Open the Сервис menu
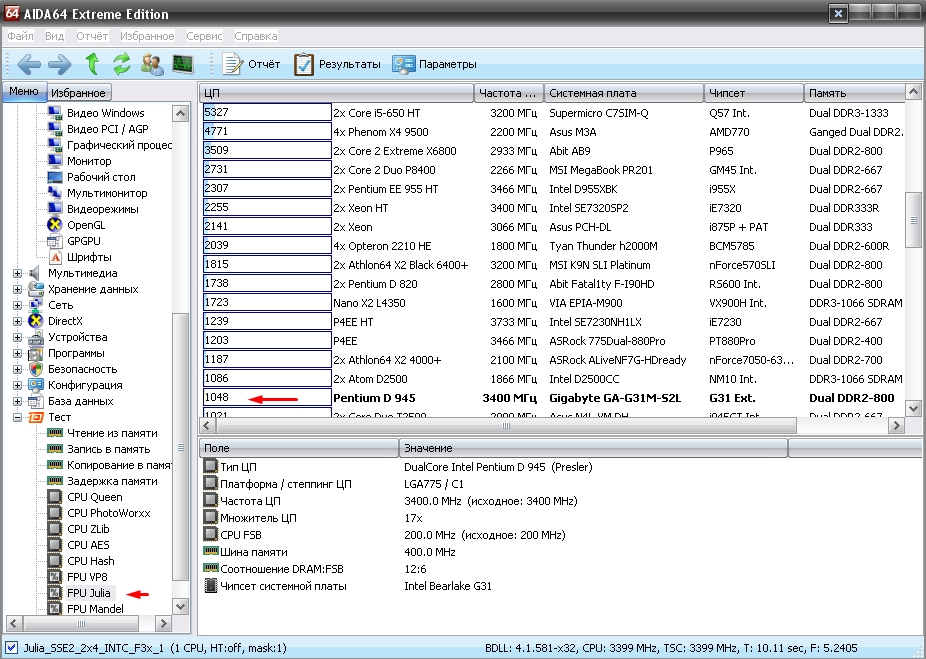 click(204, 36)
